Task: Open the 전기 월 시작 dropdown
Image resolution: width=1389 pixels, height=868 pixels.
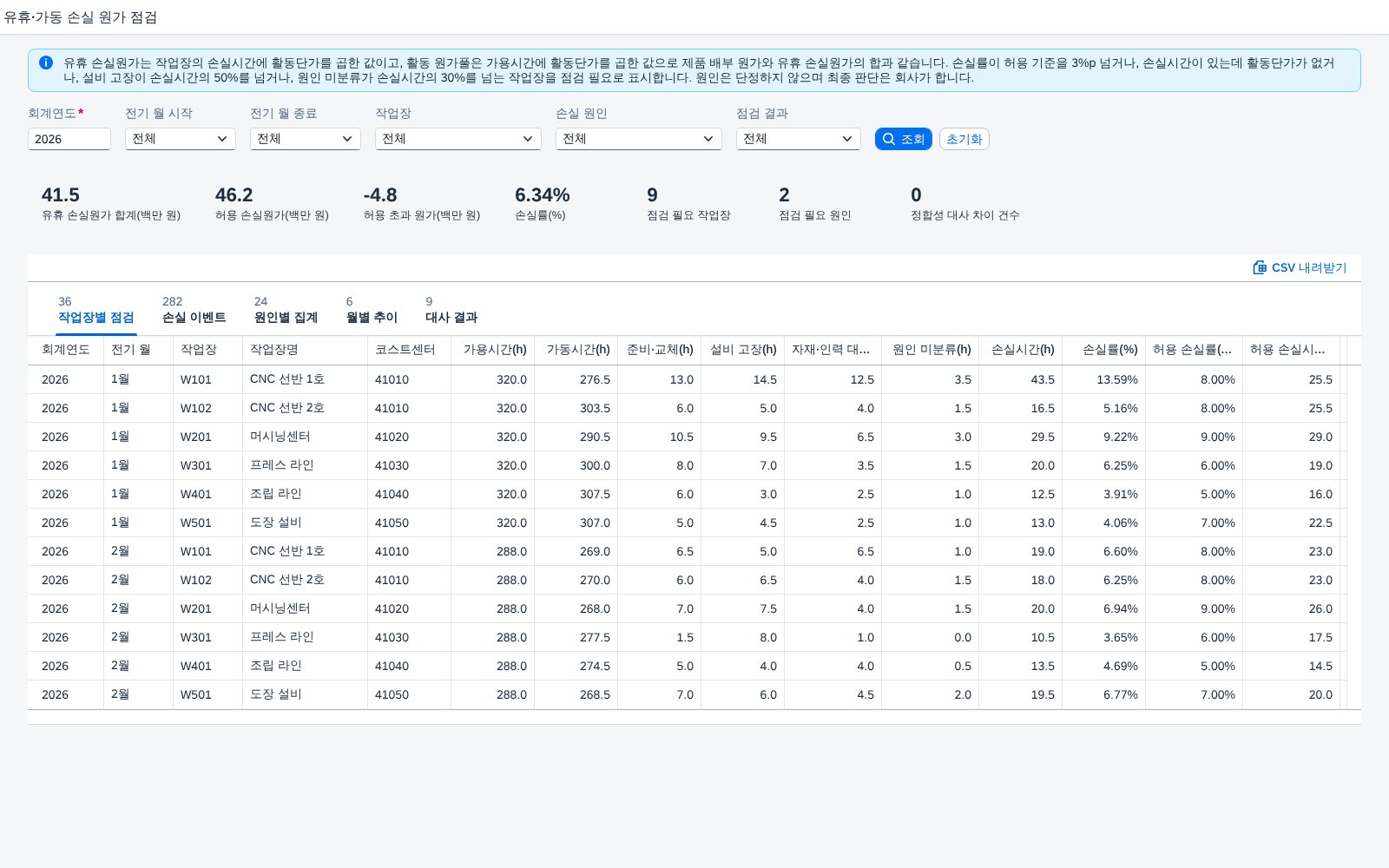Action: coord(181,139)
